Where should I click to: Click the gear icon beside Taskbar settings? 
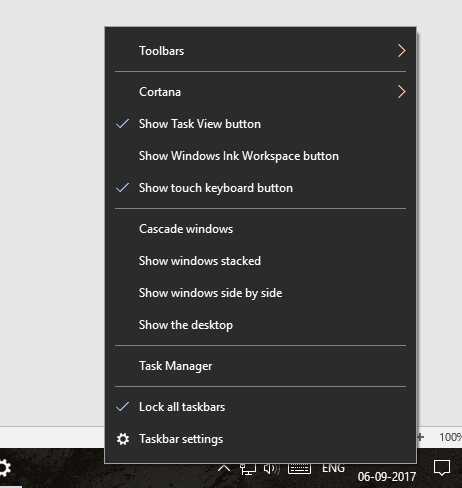(123, 439)
